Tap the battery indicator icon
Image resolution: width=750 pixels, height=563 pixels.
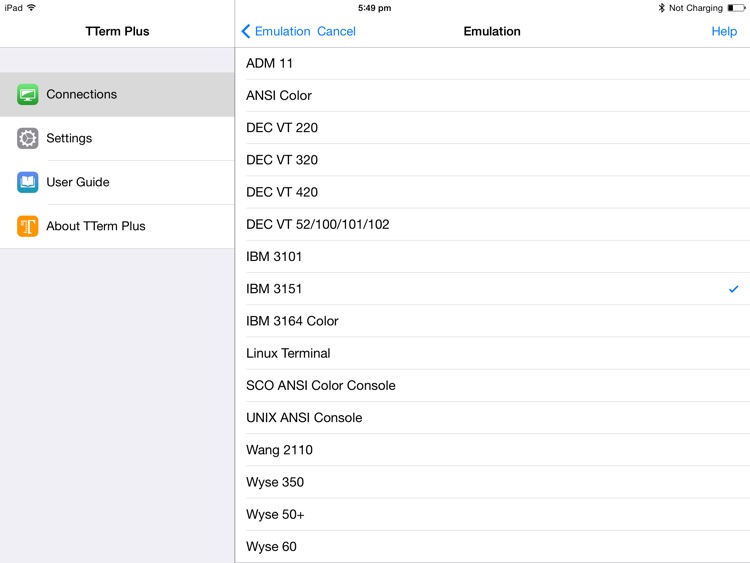pos(737,8)
